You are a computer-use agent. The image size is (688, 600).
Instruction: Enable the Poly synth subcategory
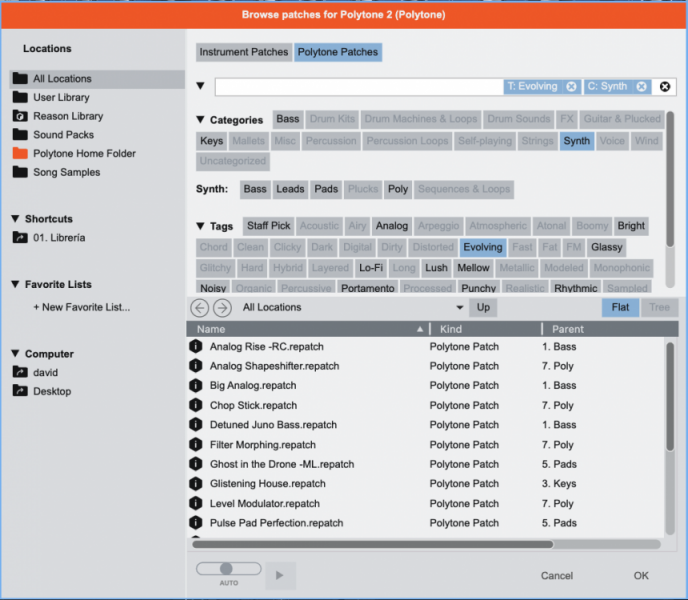[398, 189]
